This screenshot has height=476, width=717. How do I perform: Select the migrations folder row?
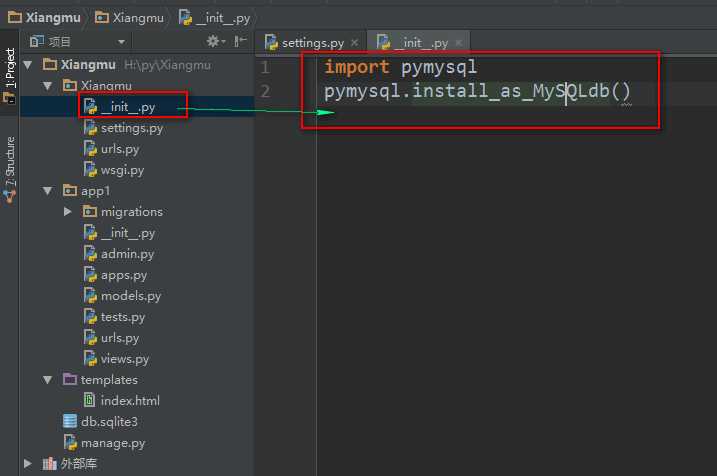pyautogui.click(x=137, y=212)
